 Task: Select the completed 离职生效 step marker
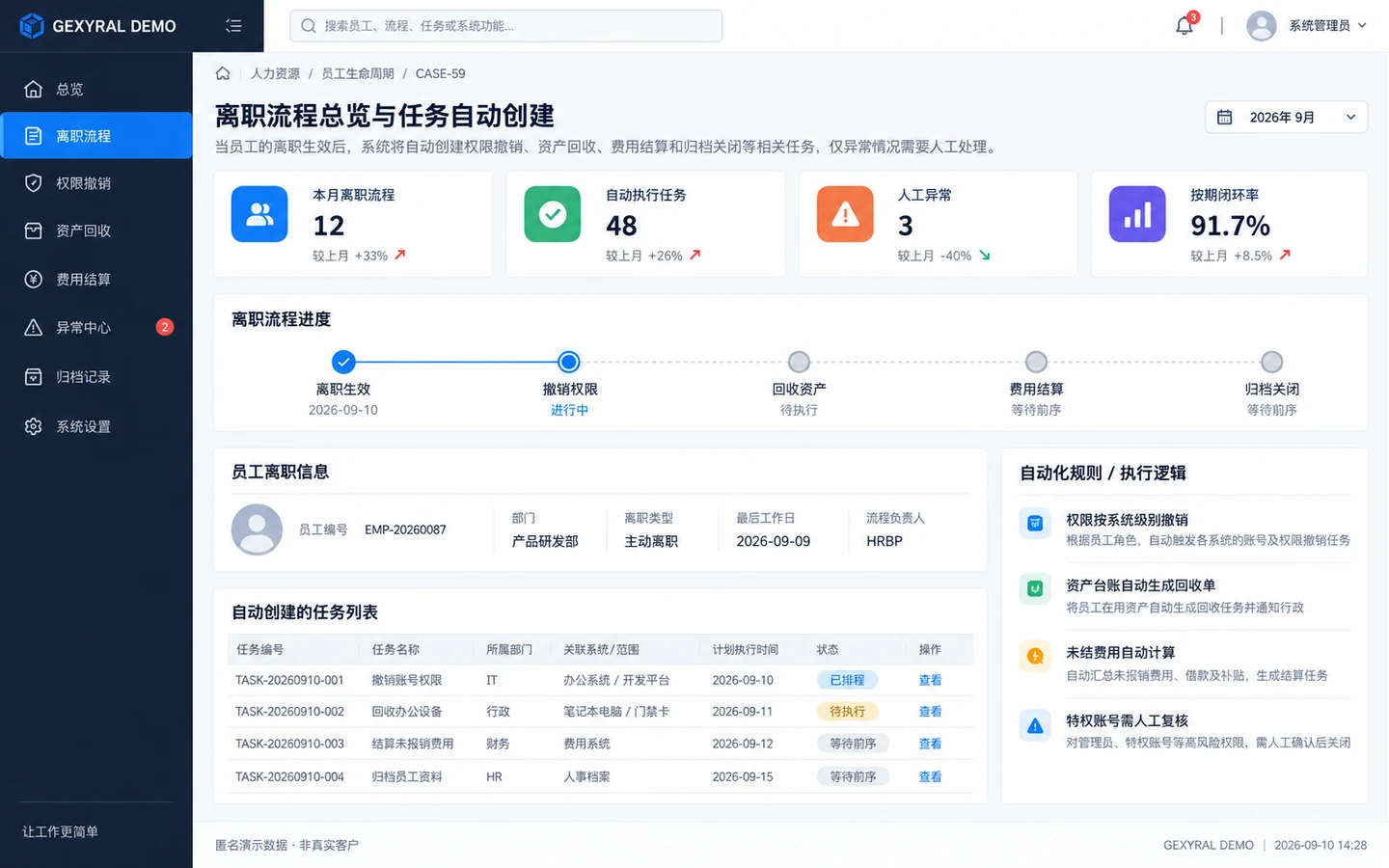pyautogui.click(x=343, y=362)
